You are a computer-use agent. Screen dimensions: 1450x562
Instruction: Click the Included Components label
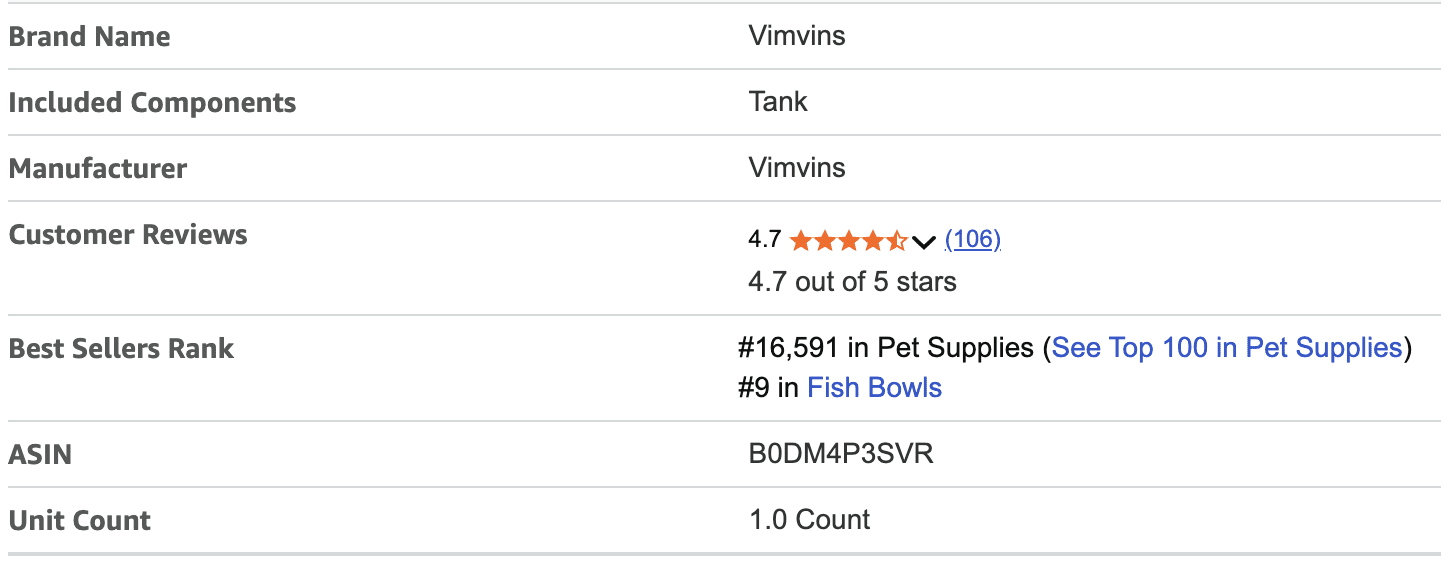[x=152, y=103]
